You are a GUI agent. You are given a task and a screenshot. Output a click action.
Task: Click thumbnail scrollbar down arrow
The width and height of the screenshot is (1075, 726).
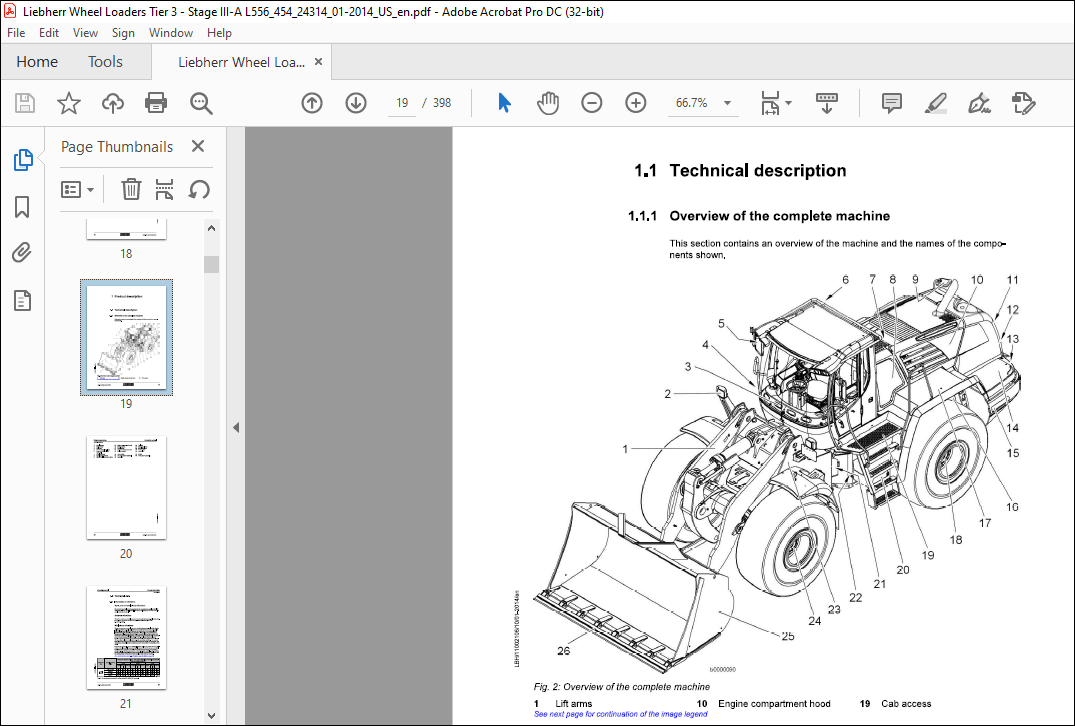212,716
